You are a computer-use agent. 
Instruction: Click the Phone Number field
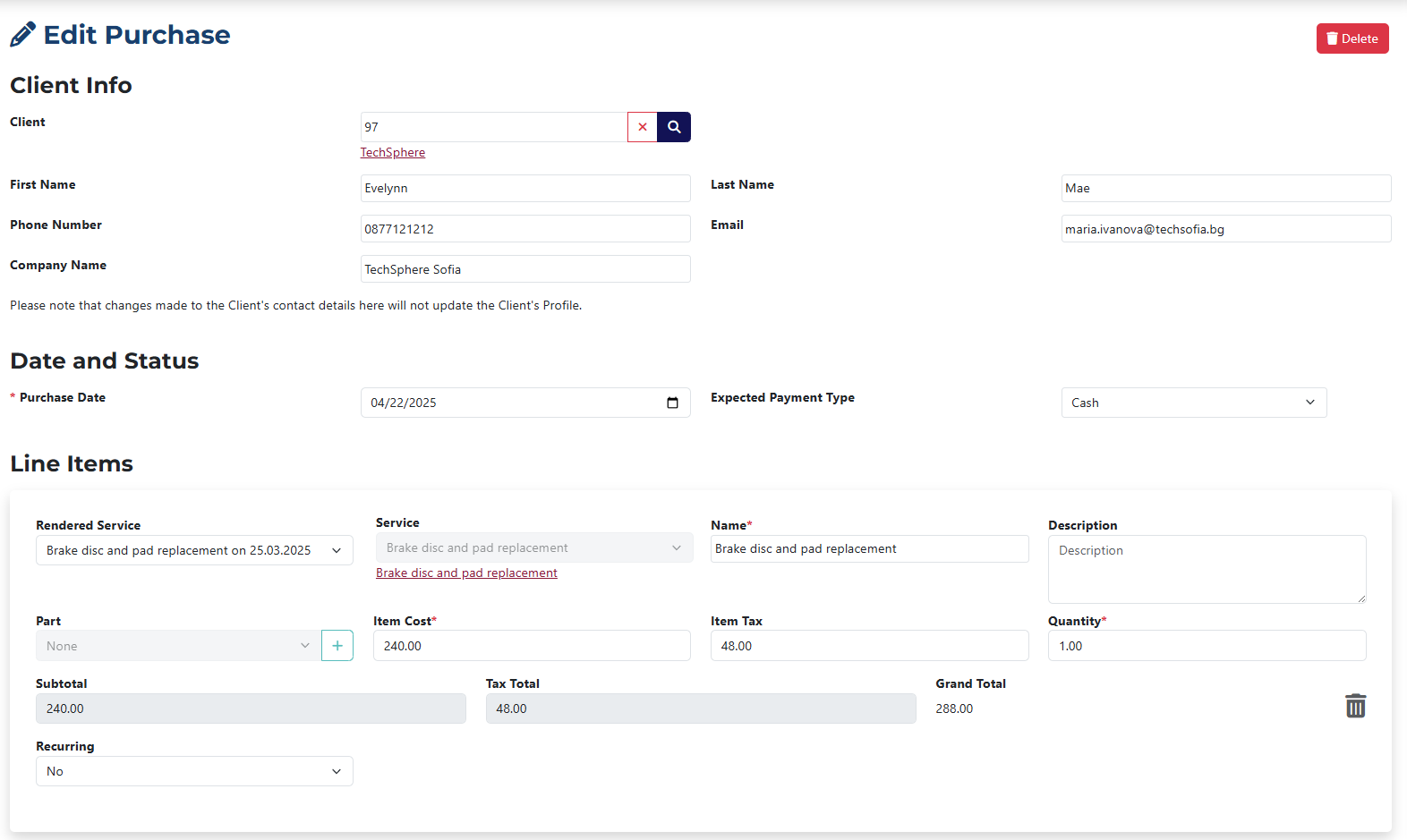525,229
